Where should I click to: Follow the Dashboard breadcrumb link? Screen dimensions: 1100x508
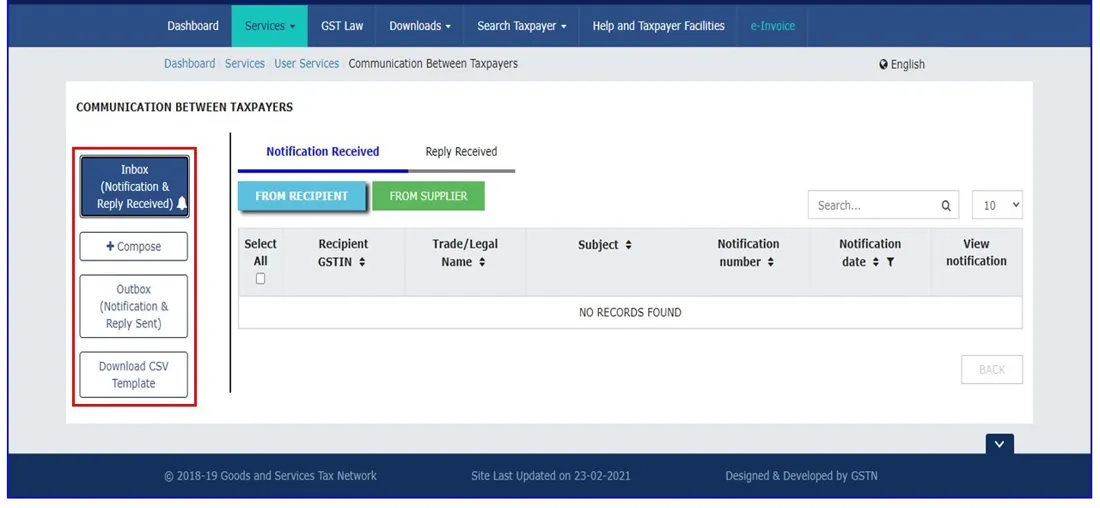[x=189, y=63]
